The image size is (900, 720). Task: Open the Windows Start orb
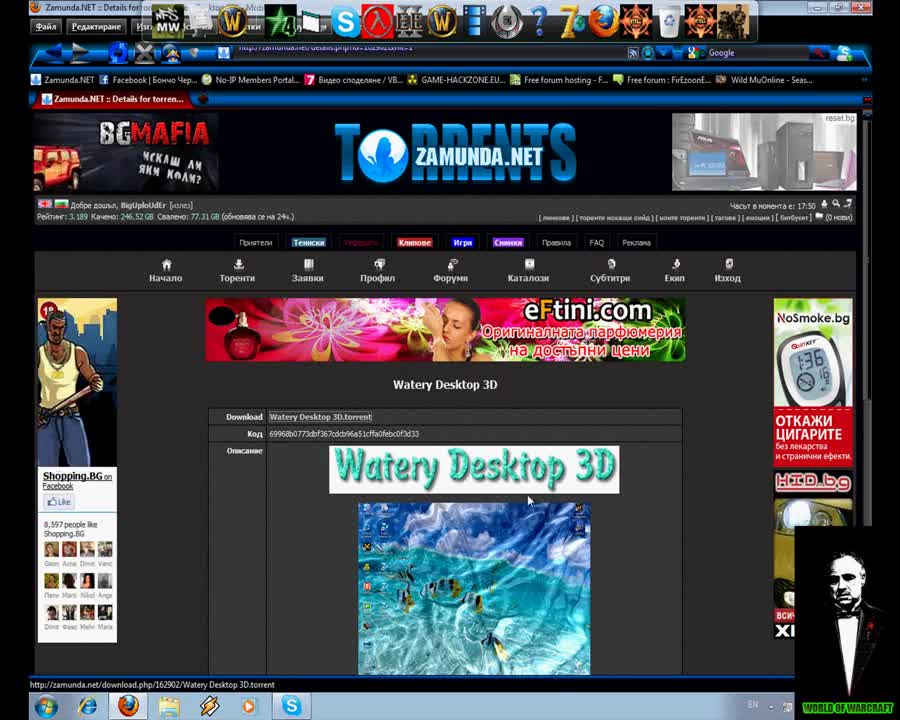(46, 706)
